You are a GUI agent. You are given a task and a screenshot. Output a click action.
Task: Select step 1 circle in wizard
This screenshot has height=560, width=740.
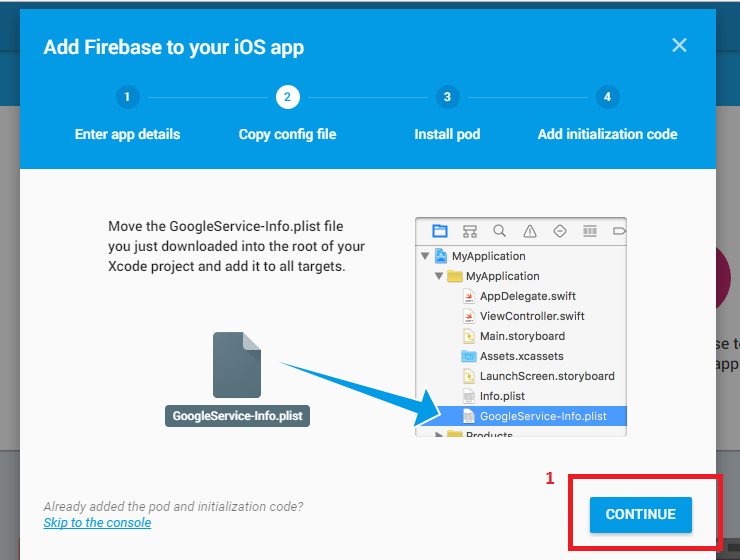pyautogui.click(x=127, y=97)
